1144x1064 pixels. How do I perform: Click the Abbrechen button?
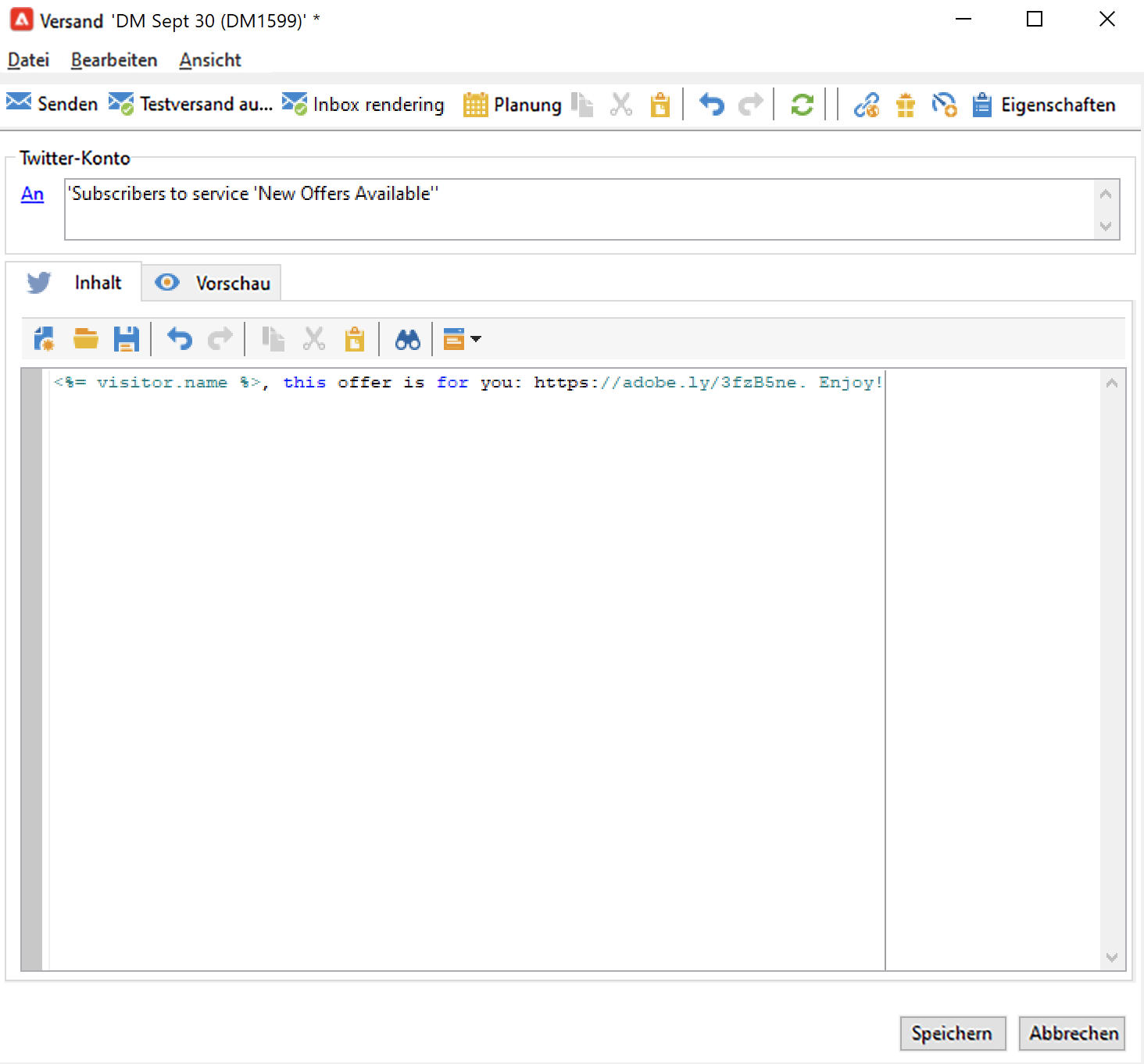click(1072, 1034)
